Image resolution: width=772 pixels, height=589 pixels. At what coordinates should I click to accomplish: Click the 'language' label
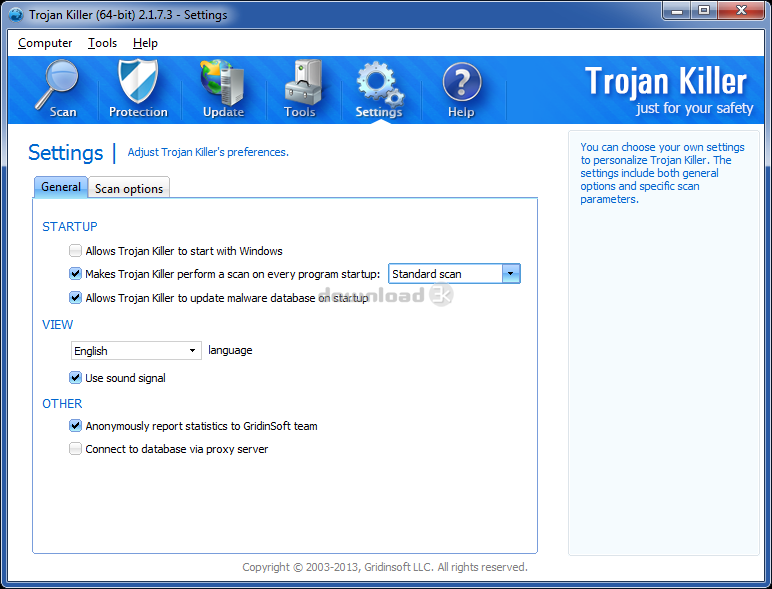point(230,350)
